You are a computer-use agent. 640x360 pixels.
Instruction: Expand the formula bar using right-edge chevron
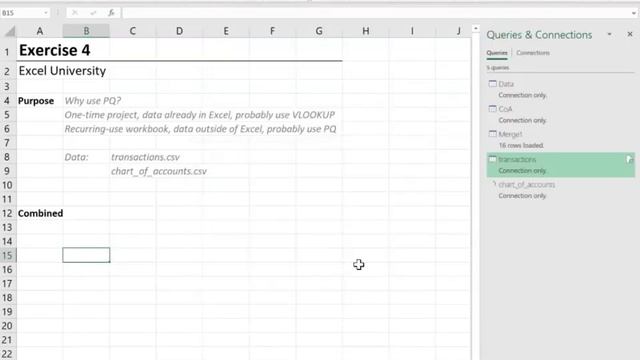click(x=633, y=13)
